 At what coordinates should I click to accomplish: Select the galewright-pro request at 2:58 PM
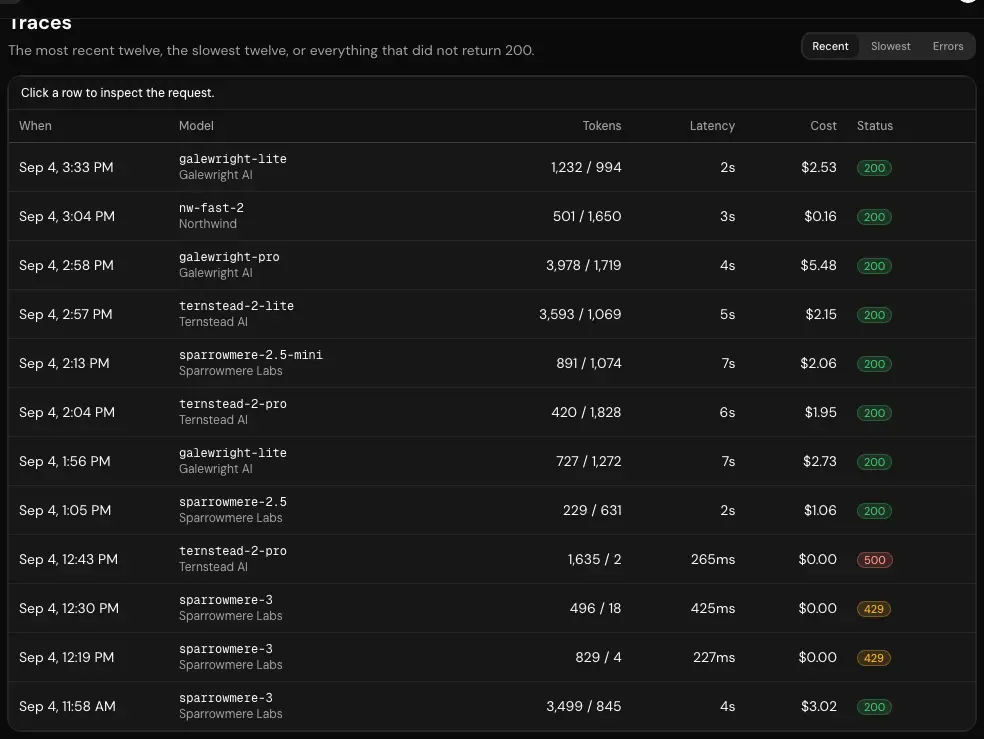coord(492,265)
